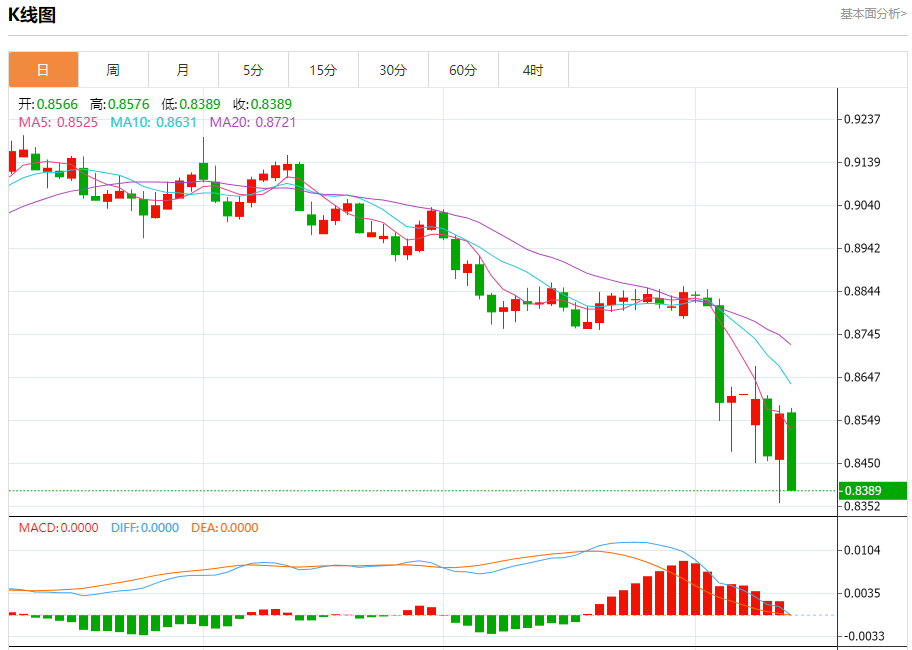Image resolution: width=912 pixels, height=650 pixels.
Task: Click the 0.0035 MACD axis label
Action: point(862,594)
